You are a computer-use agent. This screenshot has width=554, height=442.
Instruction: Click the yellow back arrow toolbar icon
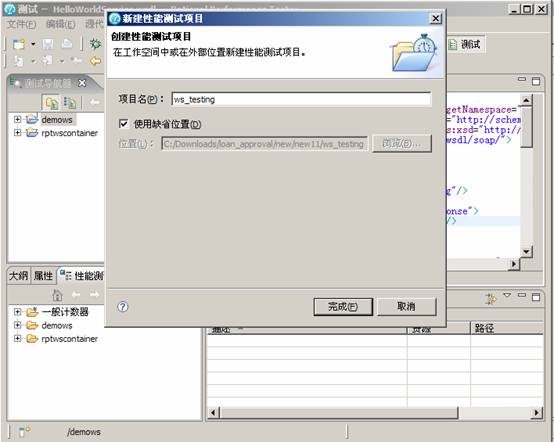(96, 61)
